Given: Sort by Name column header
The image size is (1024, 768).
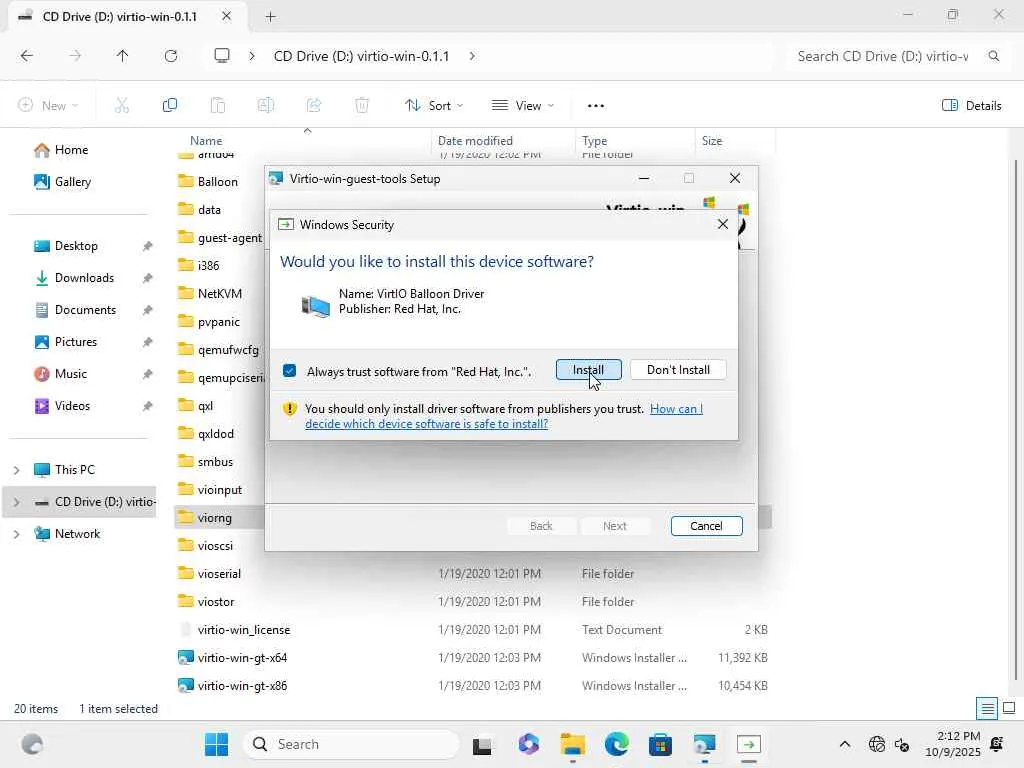Looking at the screenshot, I should point(206,140).
